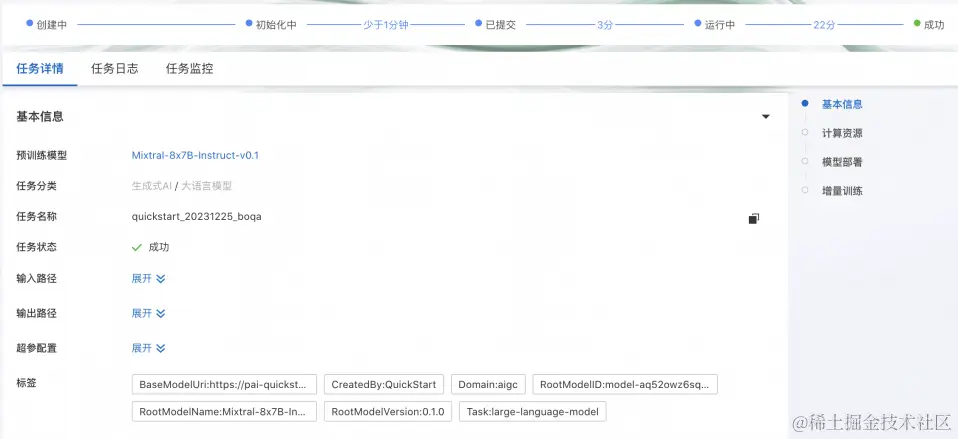This screenshot has width=958, height=439.
Task: Click the green check 成功 status icon
Action: (137, 247)
